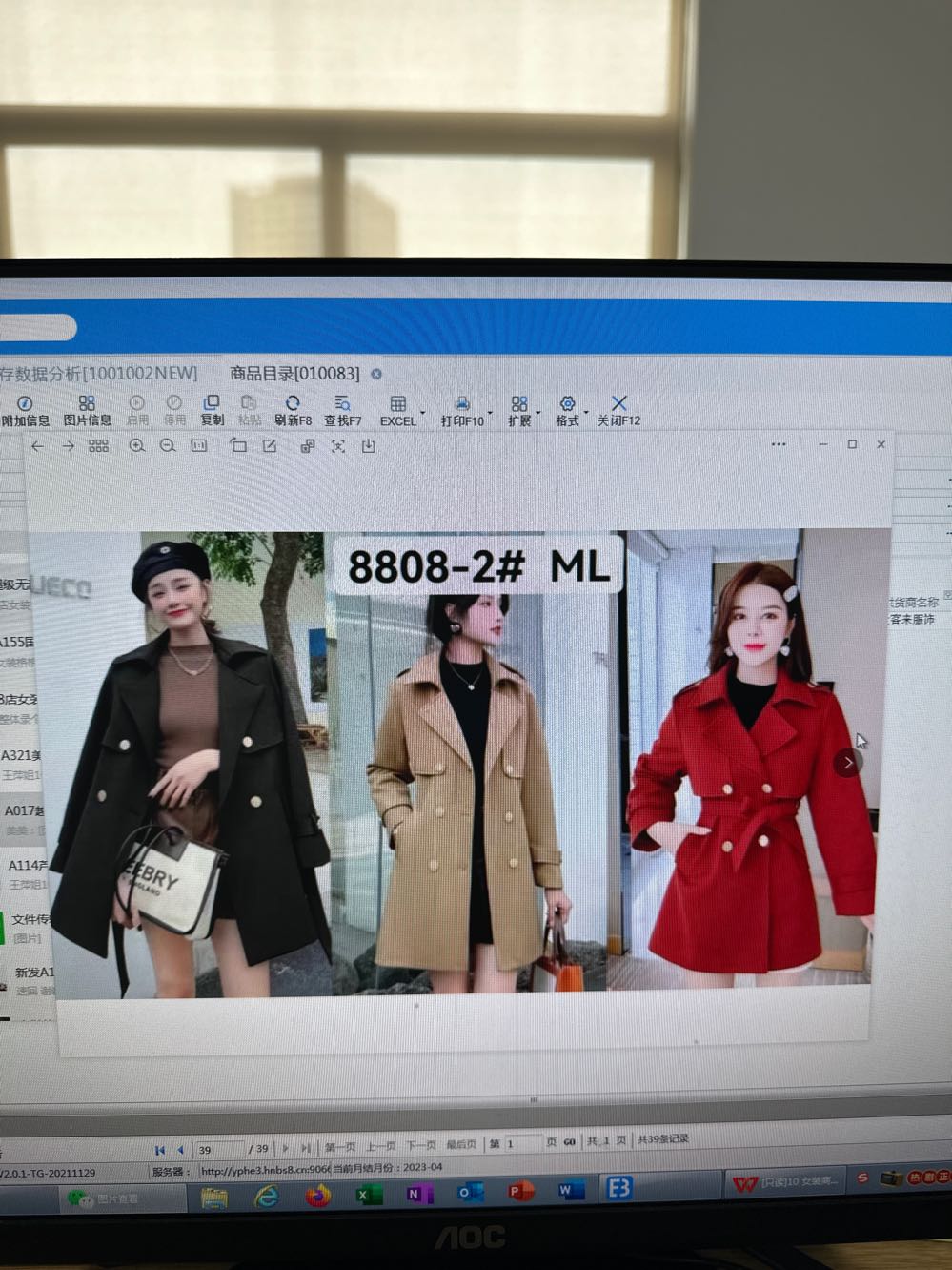Show next image with right chevron
This screenshot has height=1270, width=952.
pyautogui.click(x=848, y=762)
